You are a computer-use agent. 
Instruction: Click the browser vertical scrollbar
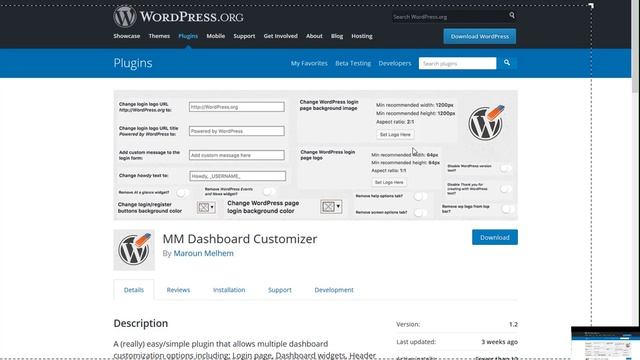[x=635, y=46]
